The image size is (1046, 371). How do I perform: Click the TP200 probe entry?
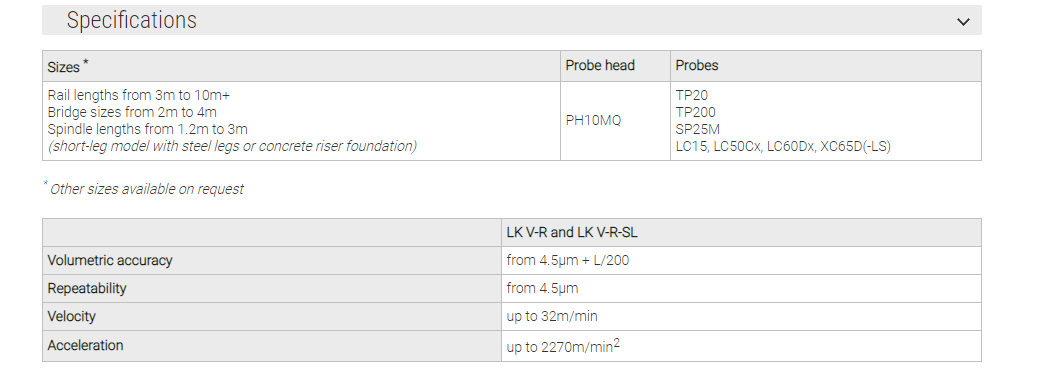695,112
